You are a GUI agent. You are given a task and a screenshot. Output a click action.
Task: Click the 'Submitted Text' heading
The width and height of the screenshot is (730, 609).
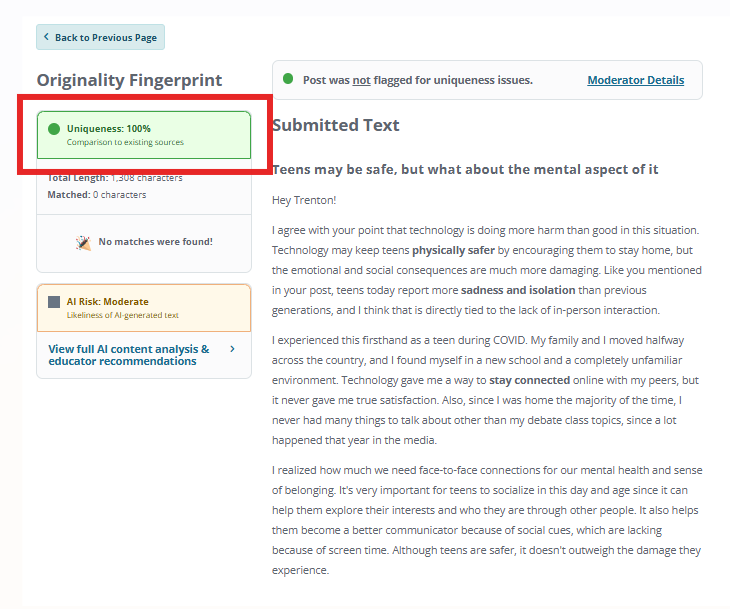point(335,125)
